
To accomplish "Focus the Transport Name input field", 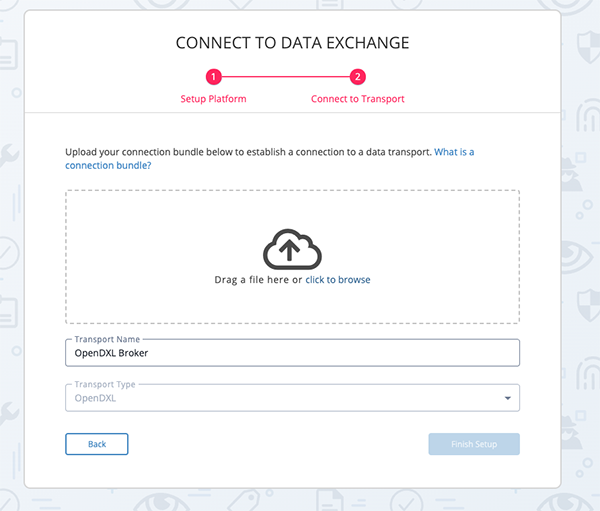I will (x=292, y=353).
